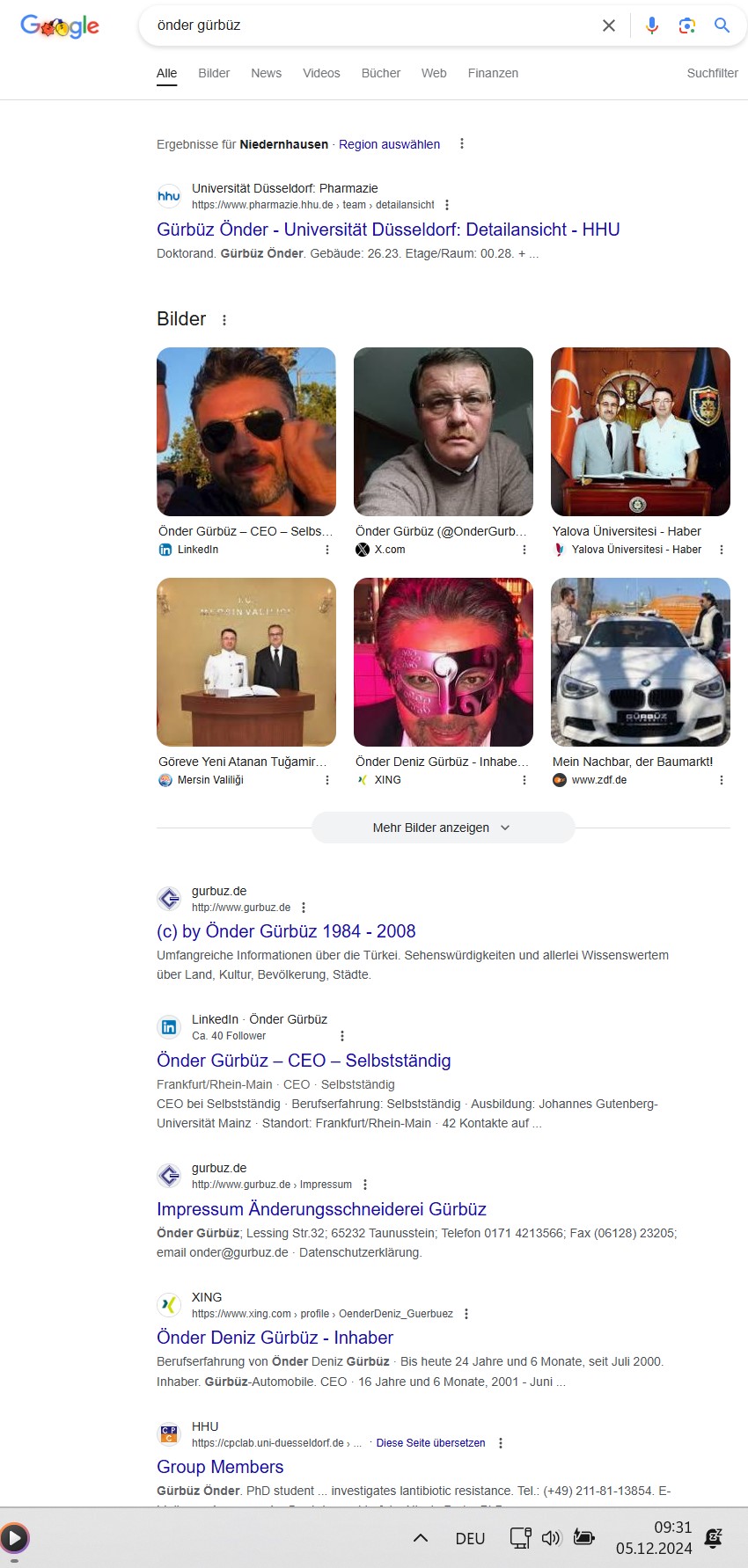Click Region auswählen link

tap(389, 144)
